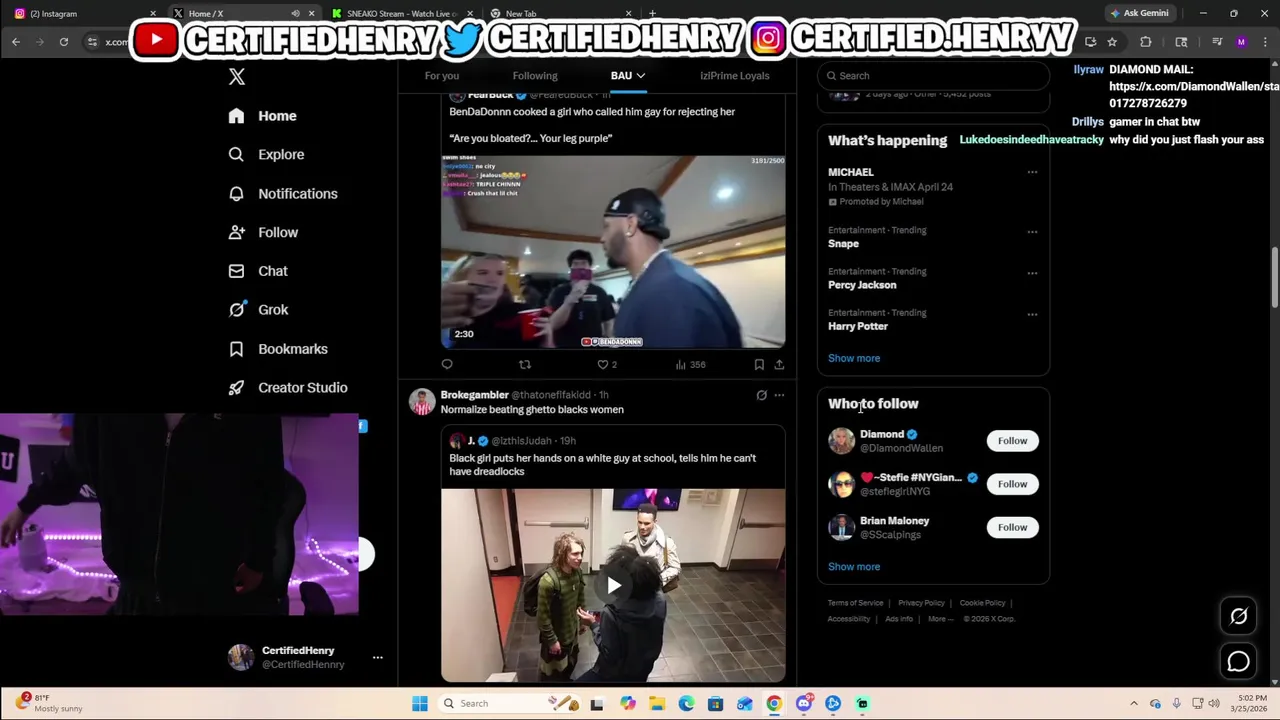Open the Harry Potter trending topic
The image size is (1280, 720).
pyautogui.click(x=858, y=326)
